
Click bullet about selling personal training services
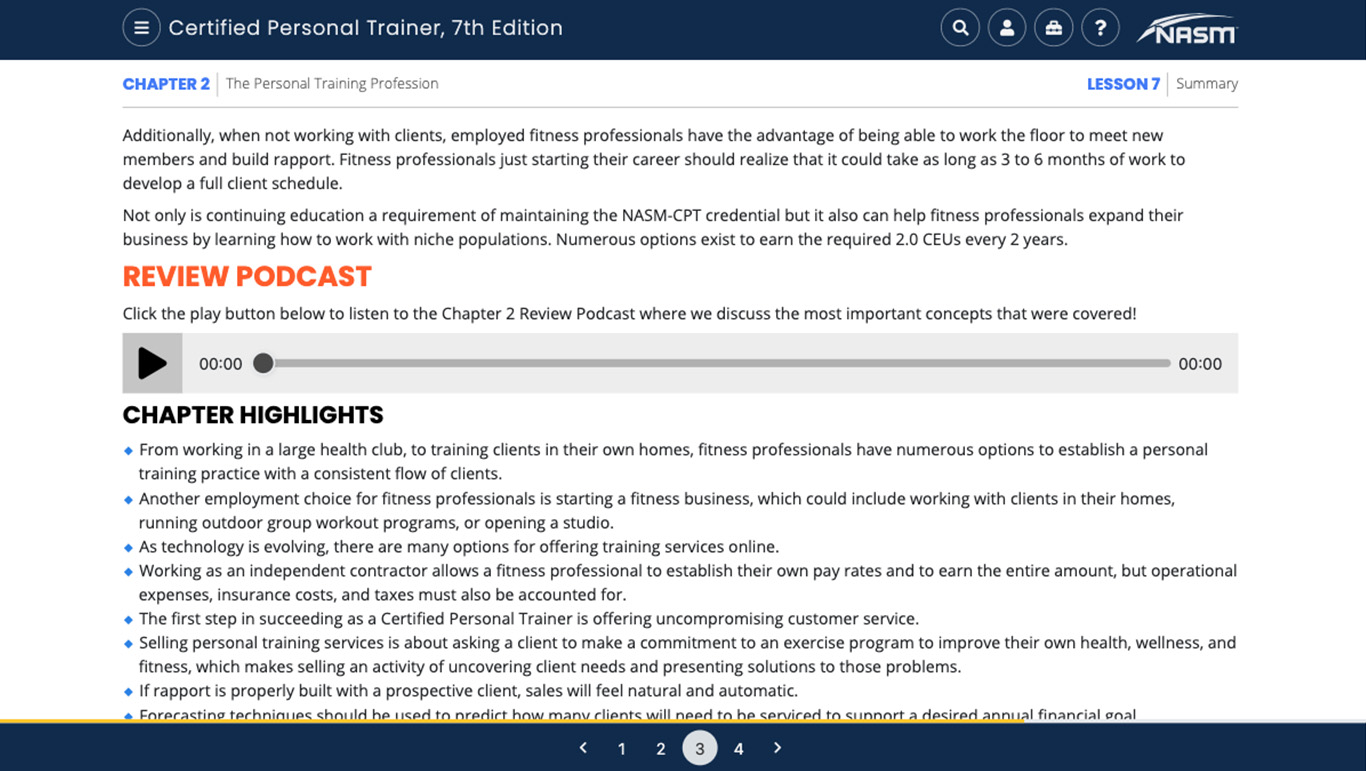click(x=688, y=655)
